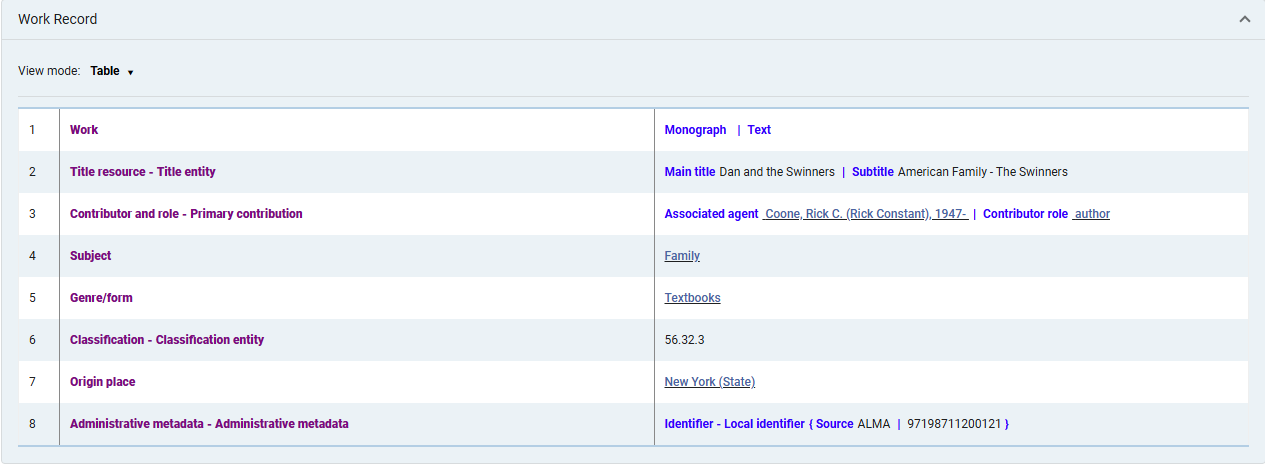The width and height of the screenshot is (1265, 467).
Task: Open the View mode Table dropdown
Action: point(112,71)
